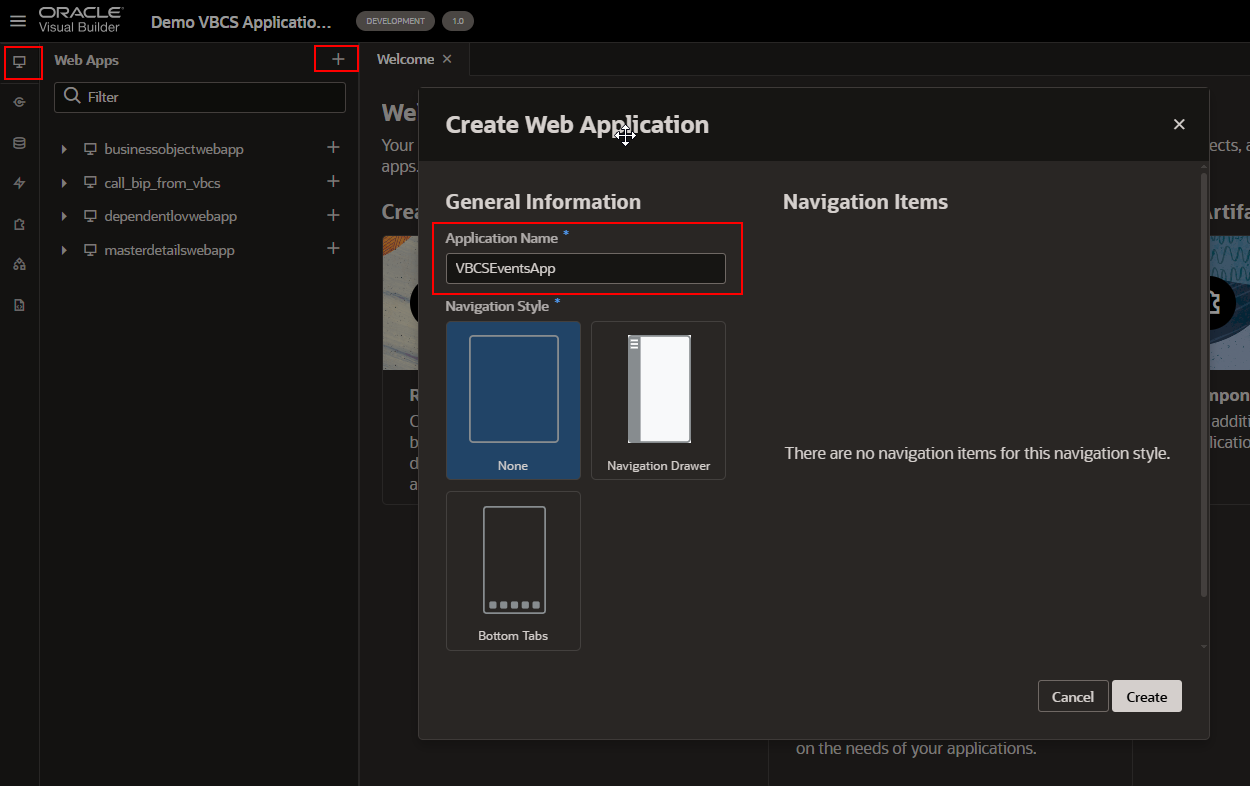Screen dimensions: 1250x786
Task: Expand dependentlovwebapp tree node
Action: click(x=64, y=216)
